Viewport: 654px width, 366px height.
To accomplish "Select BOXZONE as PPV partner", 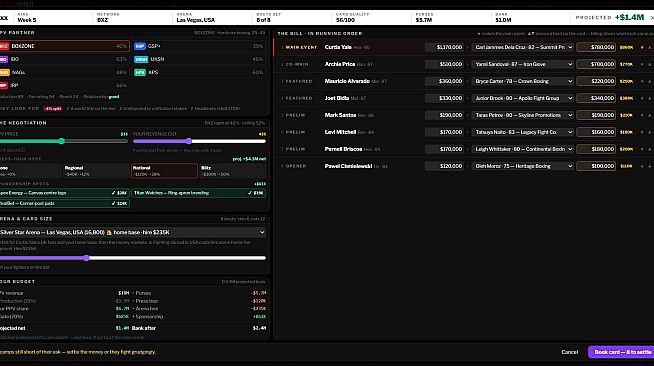I will pos(64,46).
